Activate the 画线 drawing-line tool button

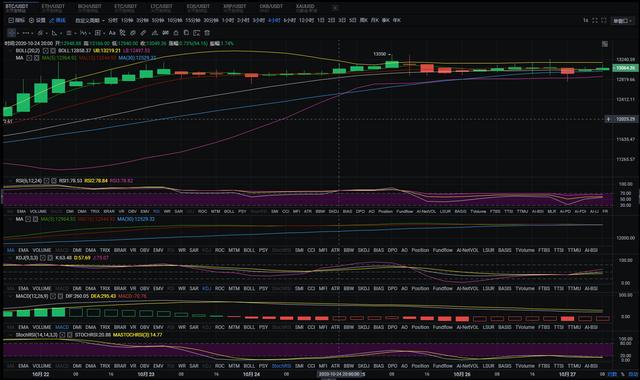coord(57,20)
